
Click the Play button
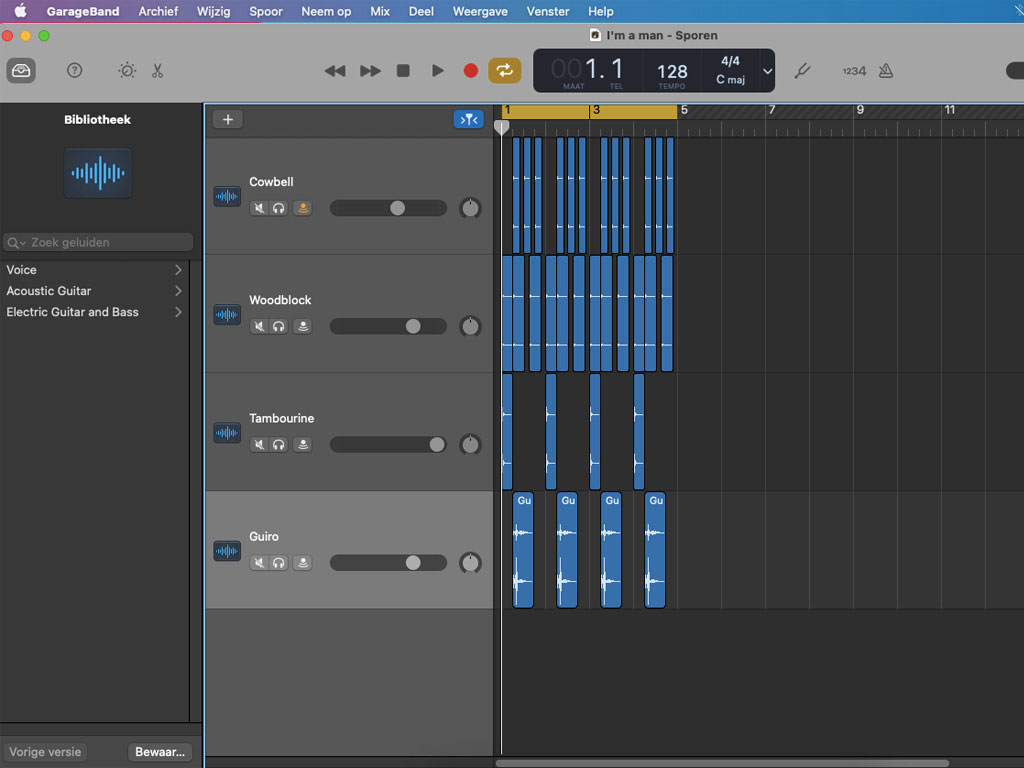(x=437, y=70)
